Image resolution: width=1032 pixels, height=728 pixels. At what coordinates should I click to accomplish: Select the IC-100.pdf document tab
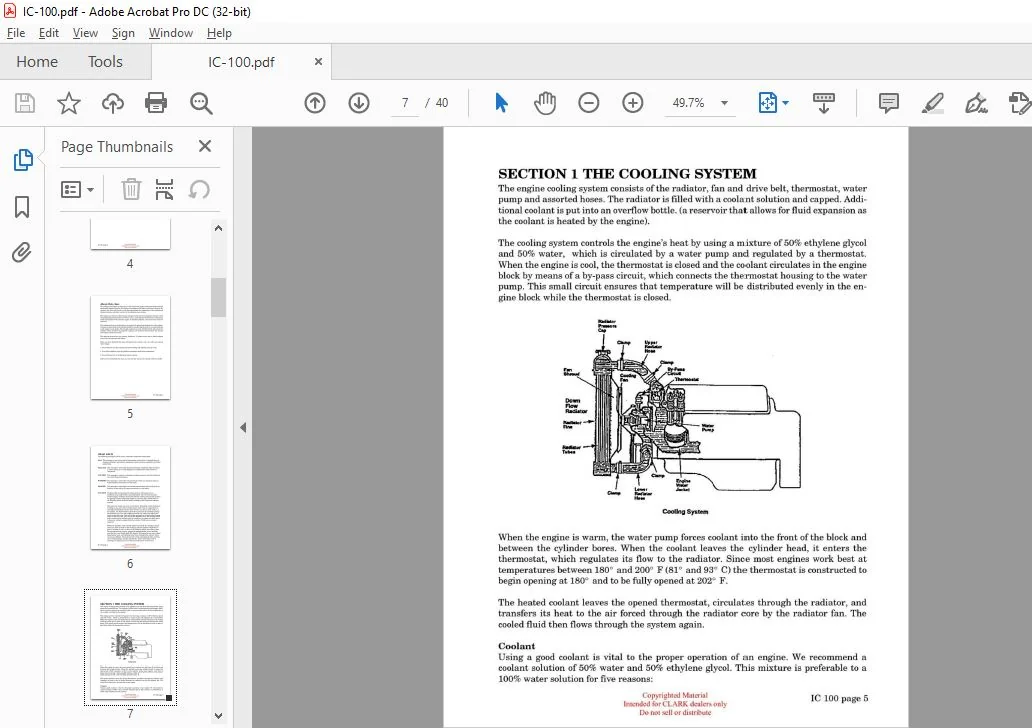tap(241, 62)
